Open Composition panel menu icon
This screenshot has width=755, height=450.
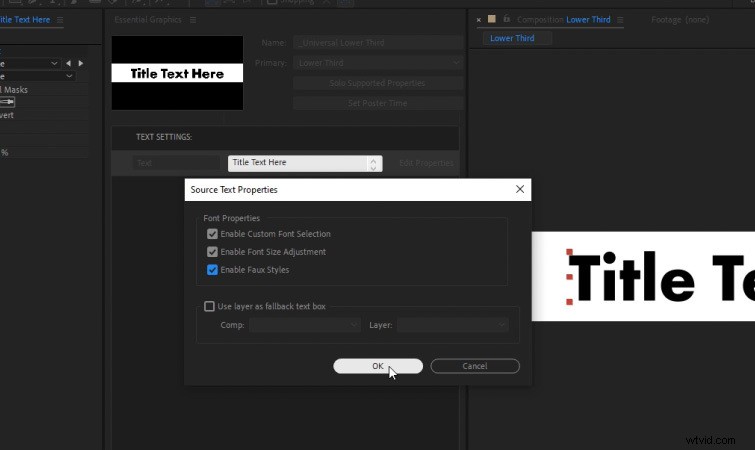click(x=620, y=20)
